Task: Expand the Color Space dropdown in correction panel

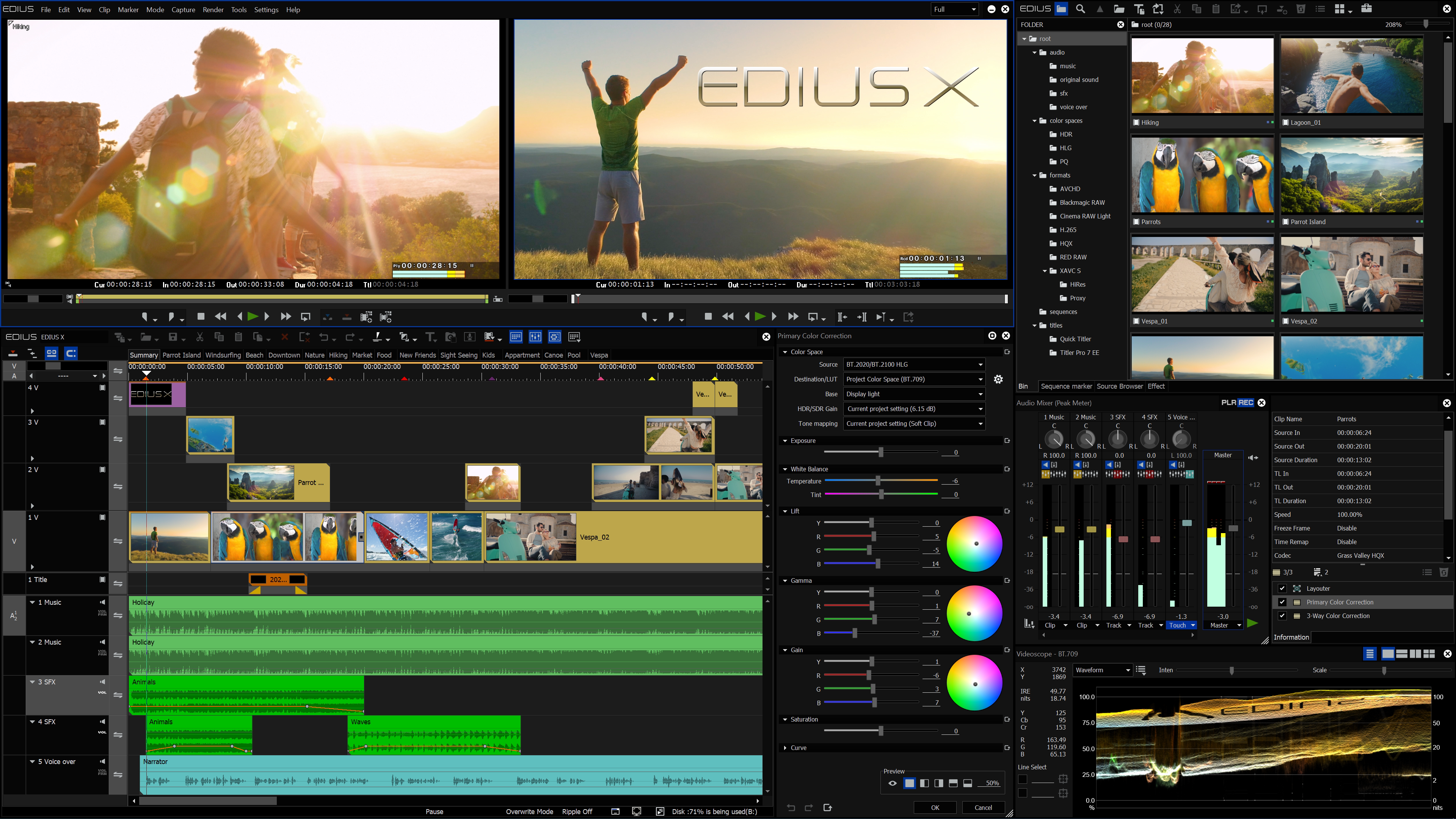Action: [785, 352]
